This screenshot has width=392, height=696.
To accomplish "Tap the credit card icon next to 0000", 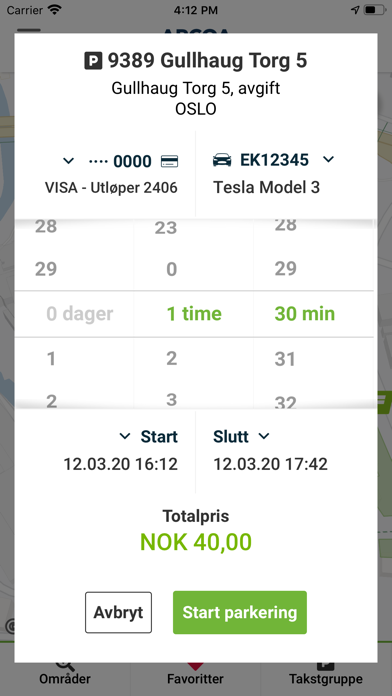I will 170,161.
